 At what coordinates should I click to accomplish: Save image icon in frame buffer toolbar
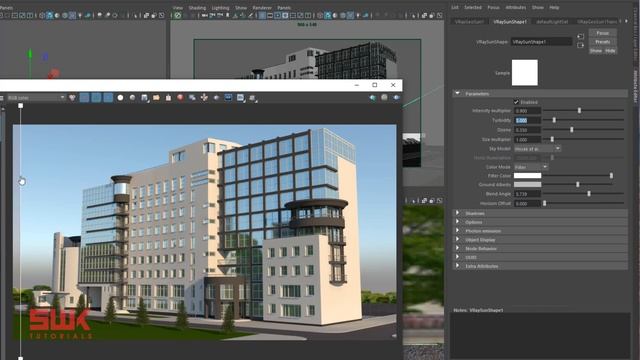[x=144, y=98]
